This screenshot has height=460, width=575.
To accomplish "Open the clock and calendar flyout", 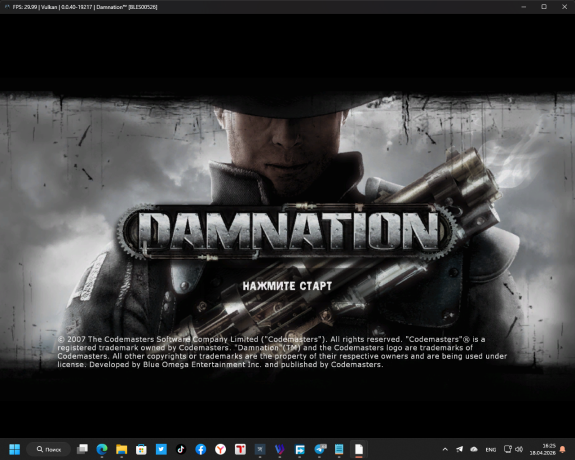I will pos(542,449).
